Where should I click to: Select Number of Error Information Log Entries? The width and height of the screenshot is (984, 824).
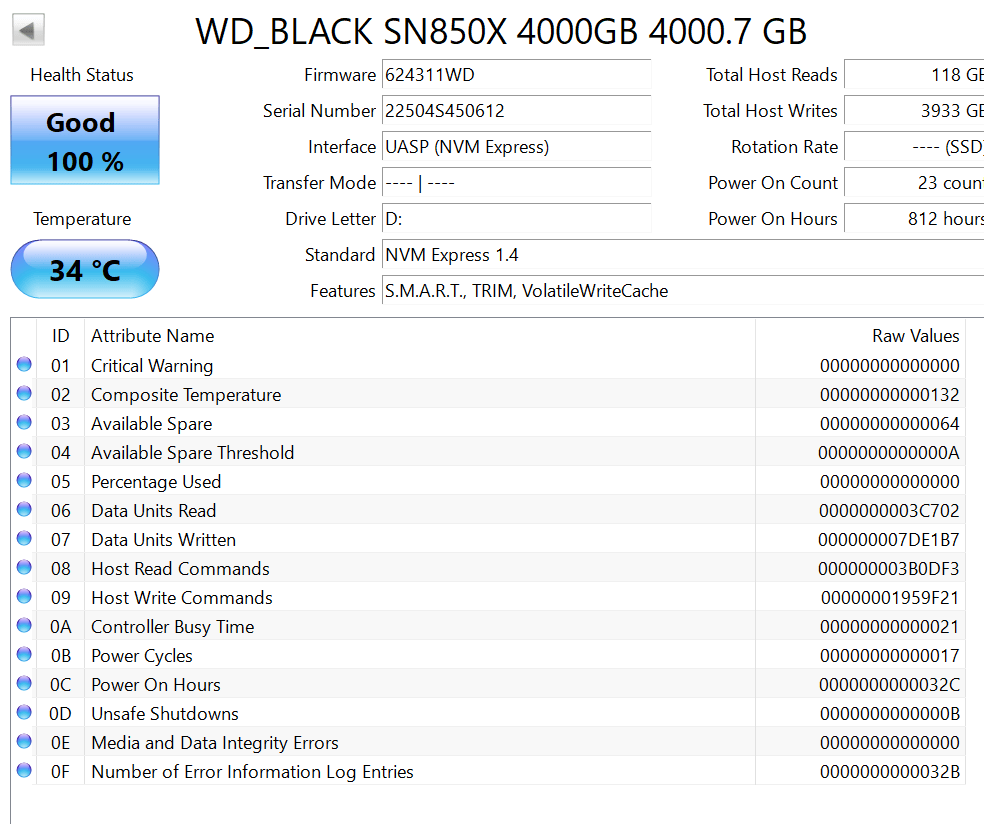pos(252,771)
